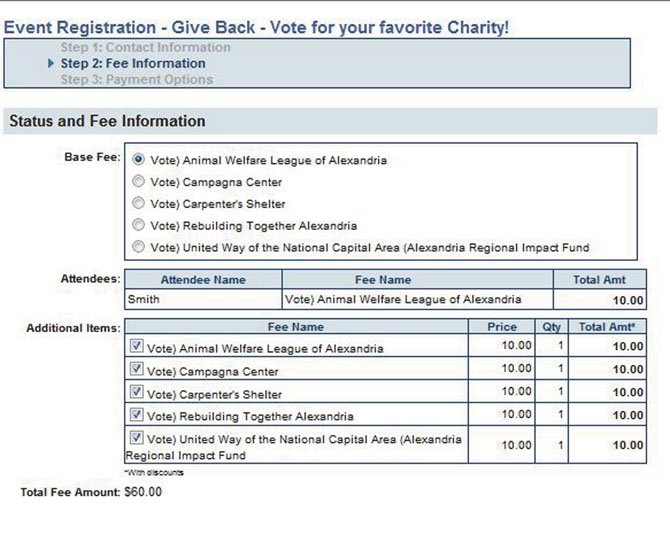Click the Price column header
Image resolution: width=670 pixels, height=542 pixels.
click(502, 327)
